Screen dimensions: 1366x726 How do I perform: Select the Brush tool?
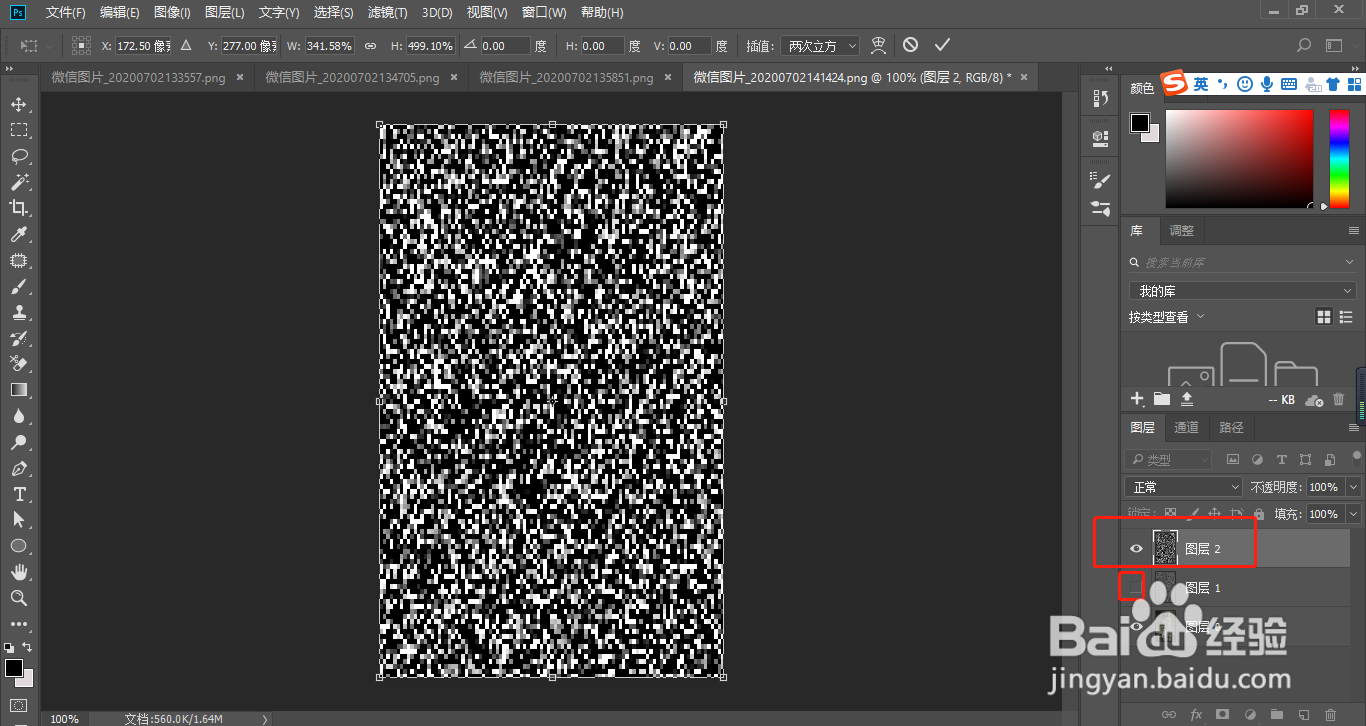18,286
